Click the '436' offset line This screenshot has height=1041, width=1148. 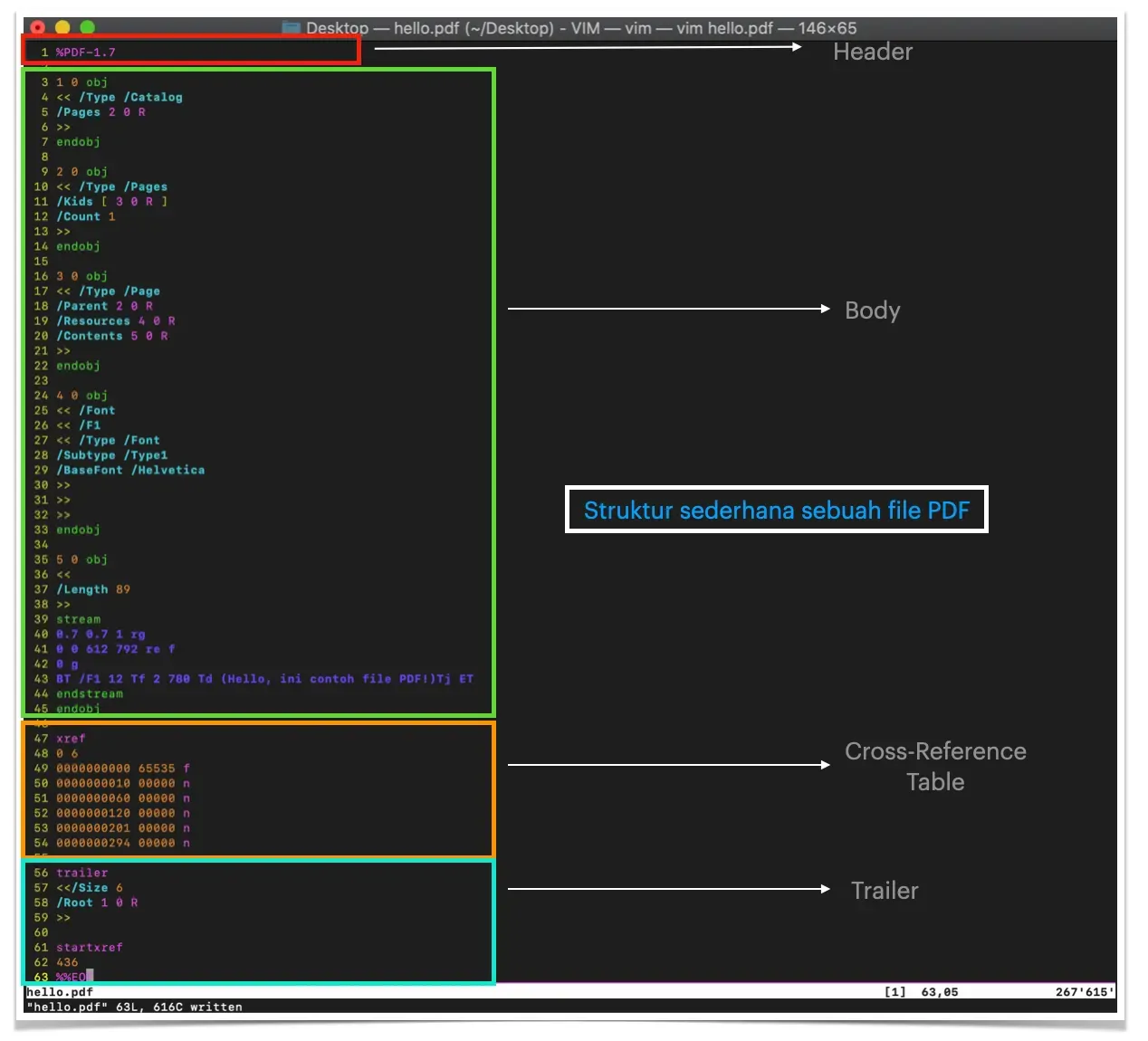67,963
